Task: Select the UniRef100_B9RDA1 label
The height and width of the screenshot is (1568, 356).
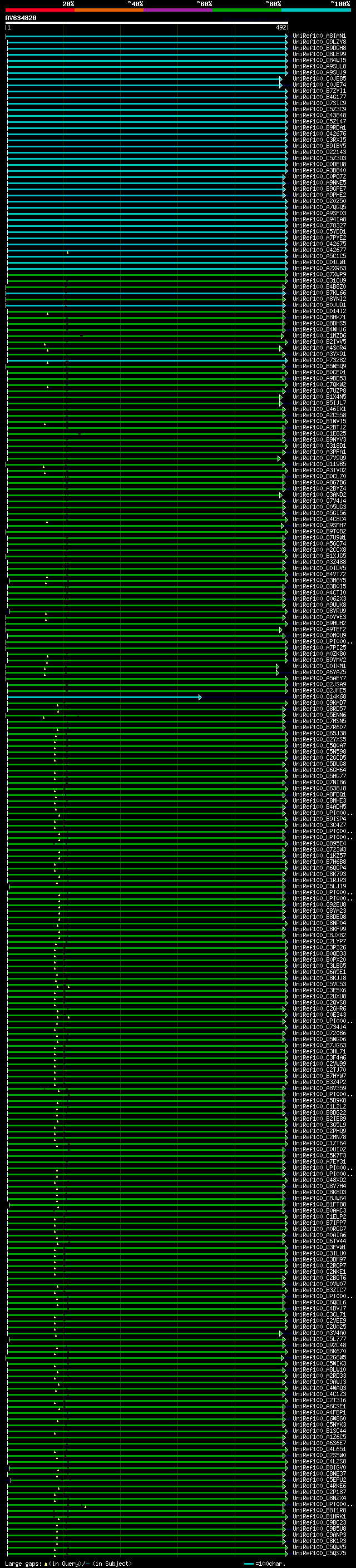Action: (x=319, y=128)
